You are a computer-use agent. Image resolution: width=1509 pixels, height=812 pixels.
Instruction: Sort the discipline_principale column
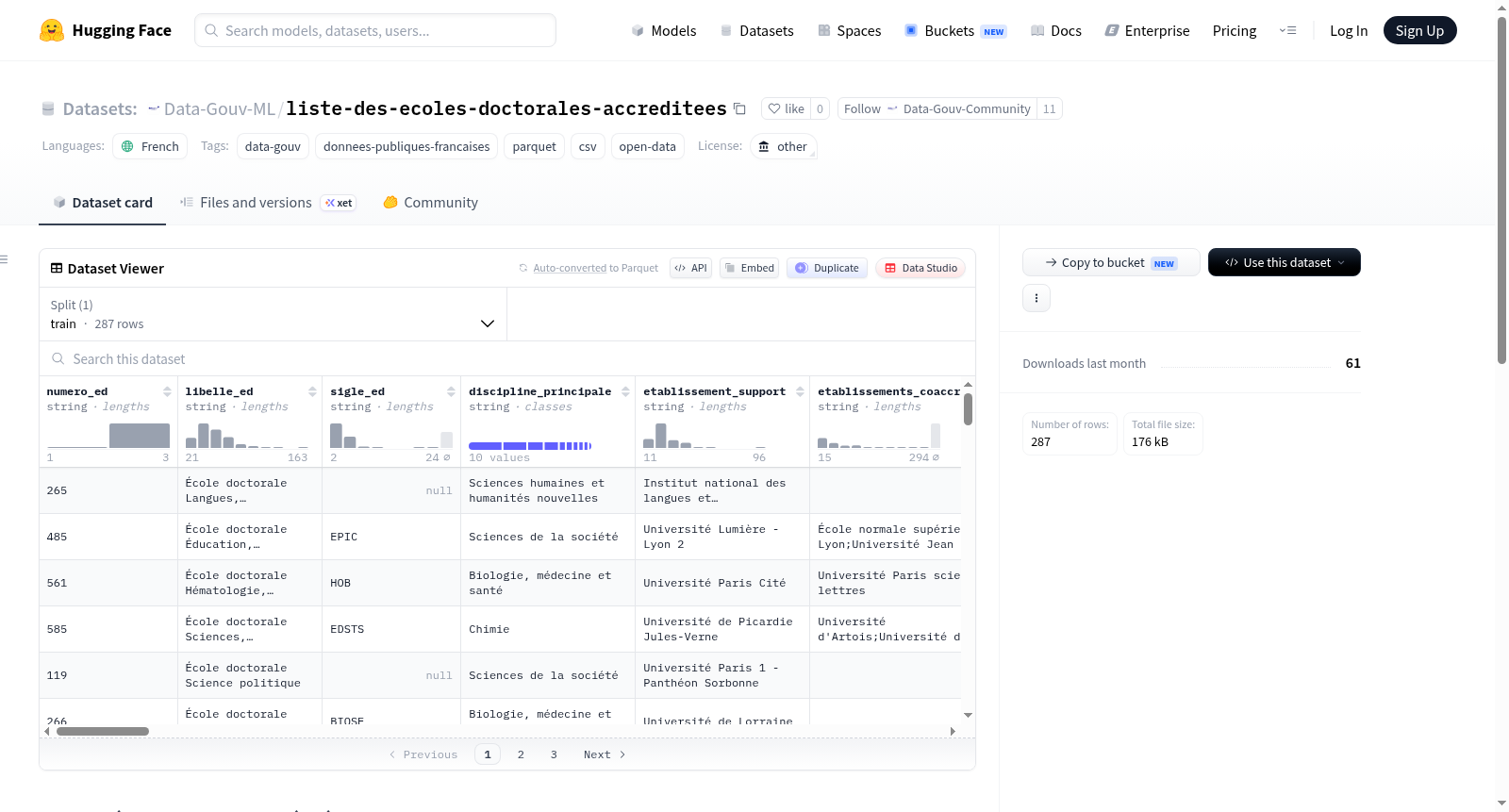click(625, 391)
